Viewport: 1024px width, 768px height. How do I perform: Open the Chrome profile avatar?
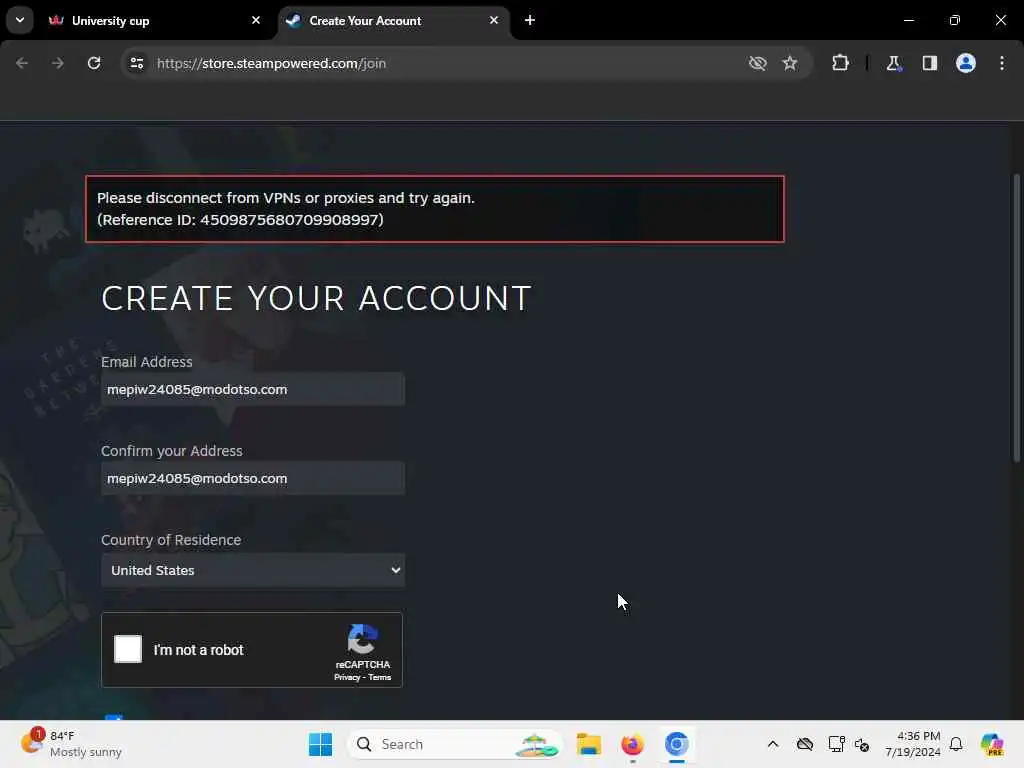pos(965,63)
